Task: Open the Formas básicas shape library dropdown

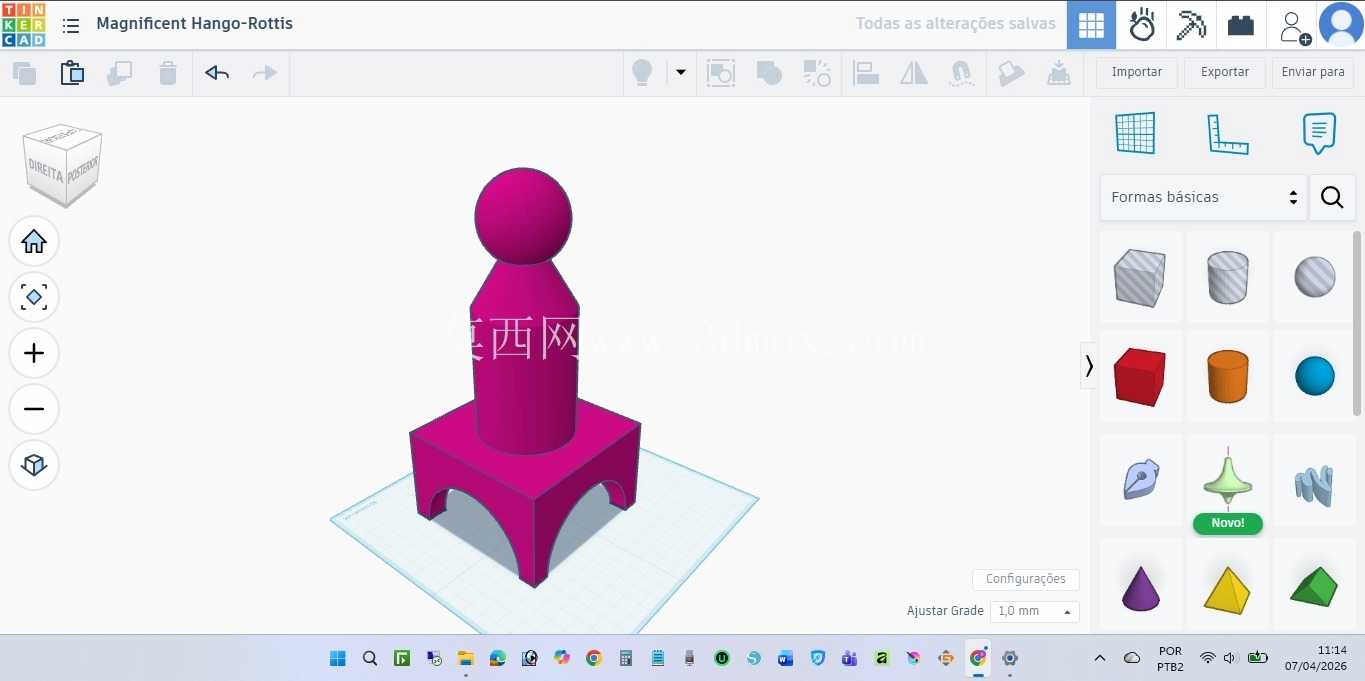Action: (1204, 197)
